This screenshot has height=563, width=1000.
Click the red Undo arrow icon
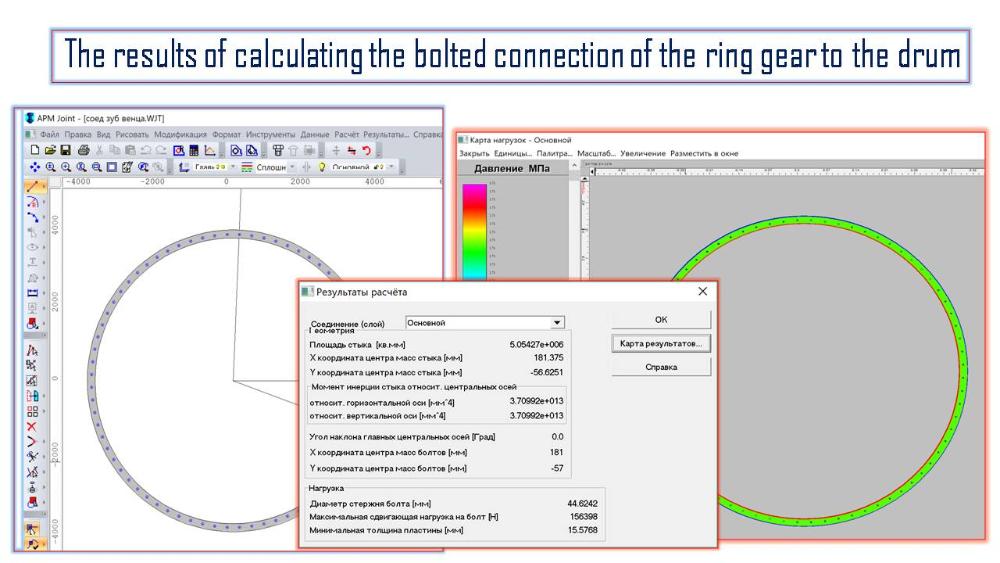pos(365,150)
